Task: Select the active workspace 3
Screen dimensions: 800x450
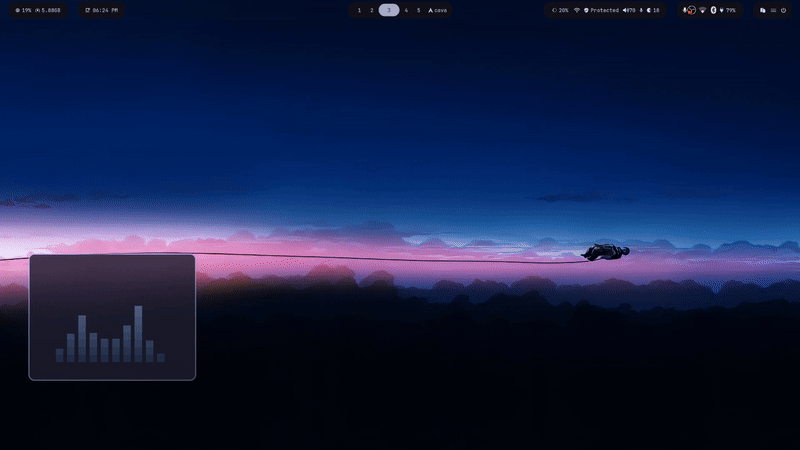Action: tap(389, 10)
